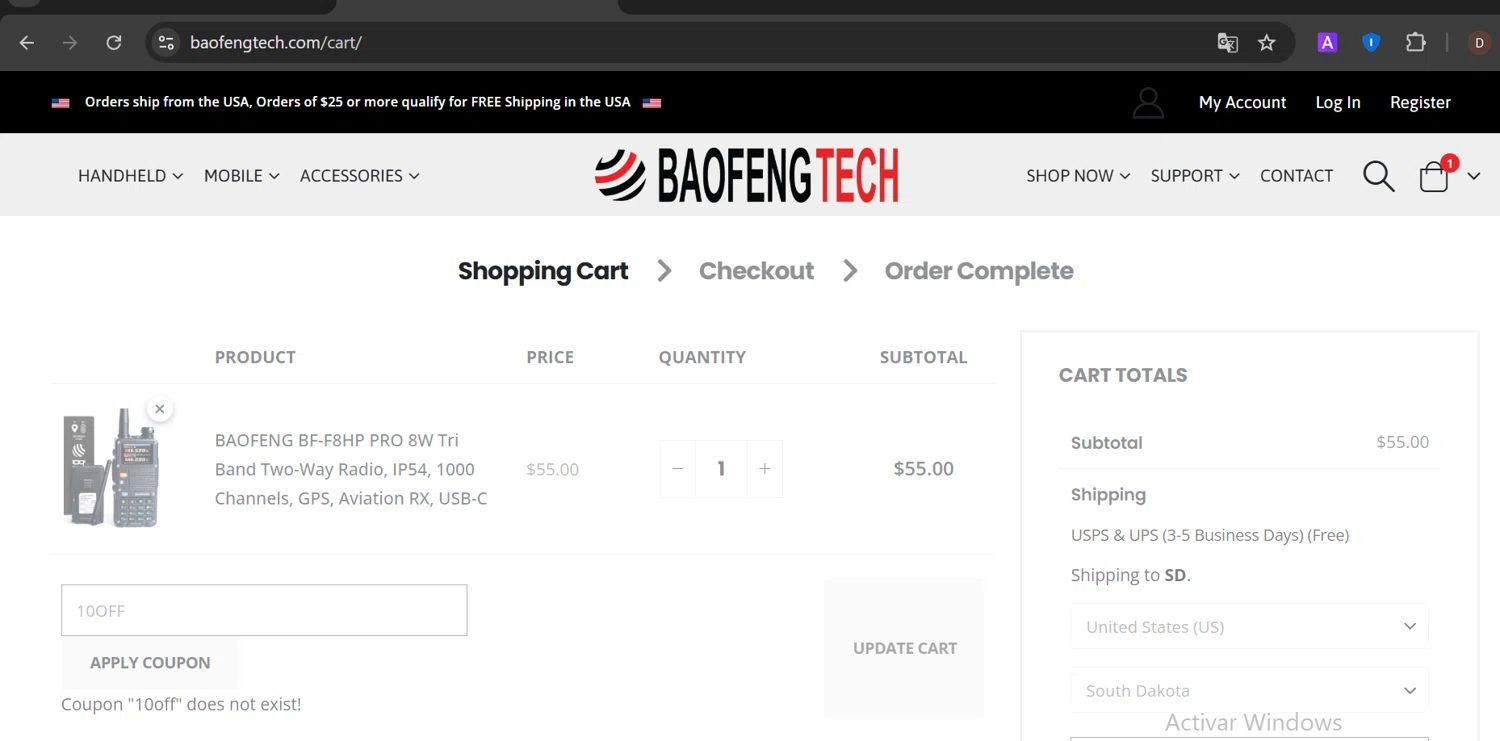Open the ACCESSORIES menu
The image size is (1500, 741).
(x=359, y=176)
